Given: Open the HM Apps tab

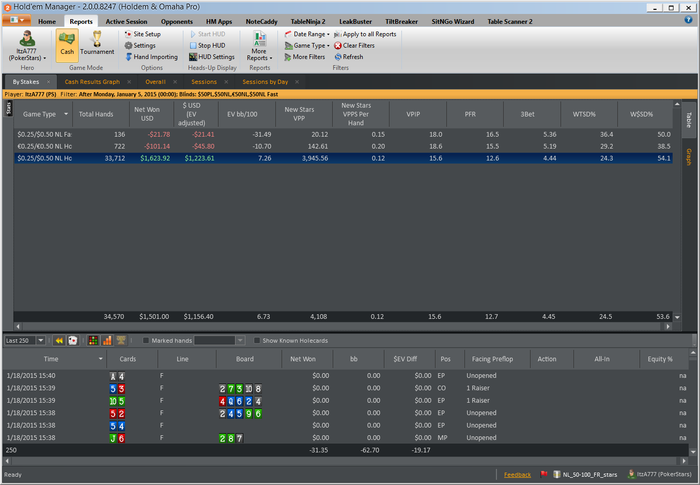Looking at the screenshot, I should pos(219,21).
